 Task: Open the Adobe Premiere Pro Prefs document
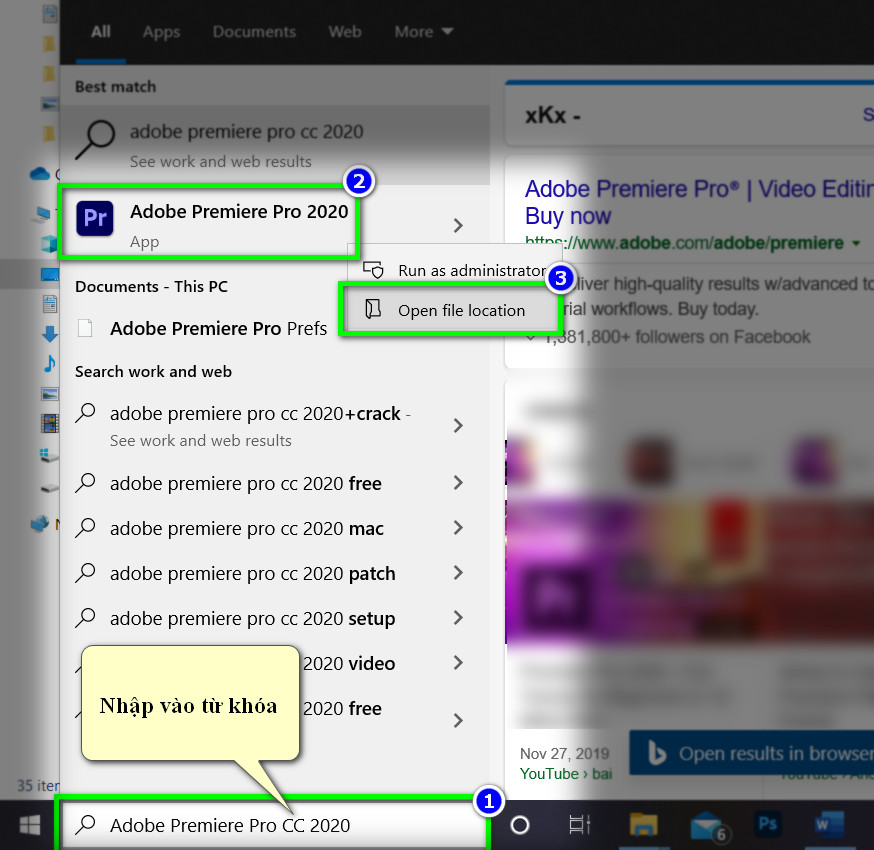click(218, 329)
